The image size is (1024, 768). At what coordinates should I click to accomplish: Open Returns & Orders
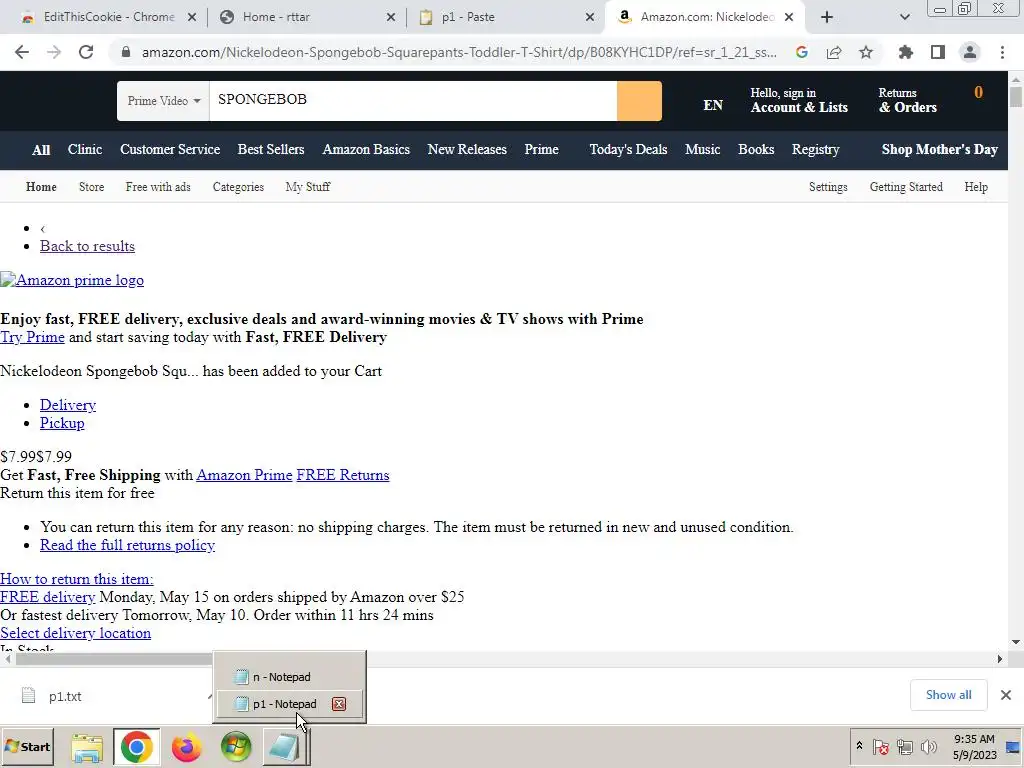point(908,101)
